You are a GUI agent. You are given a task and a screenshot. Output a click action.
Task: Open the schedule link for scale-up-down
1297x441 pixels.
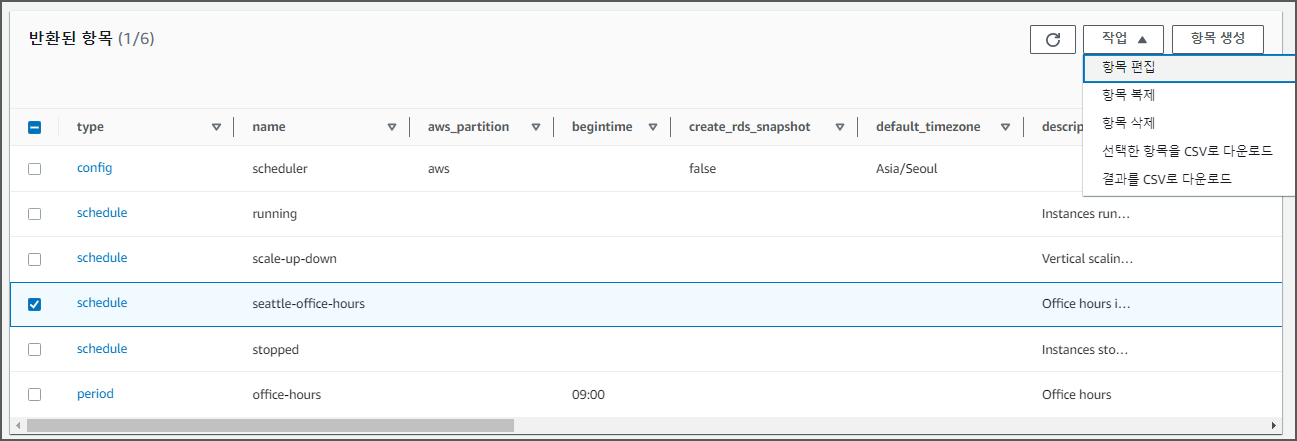tap(102, 258)
